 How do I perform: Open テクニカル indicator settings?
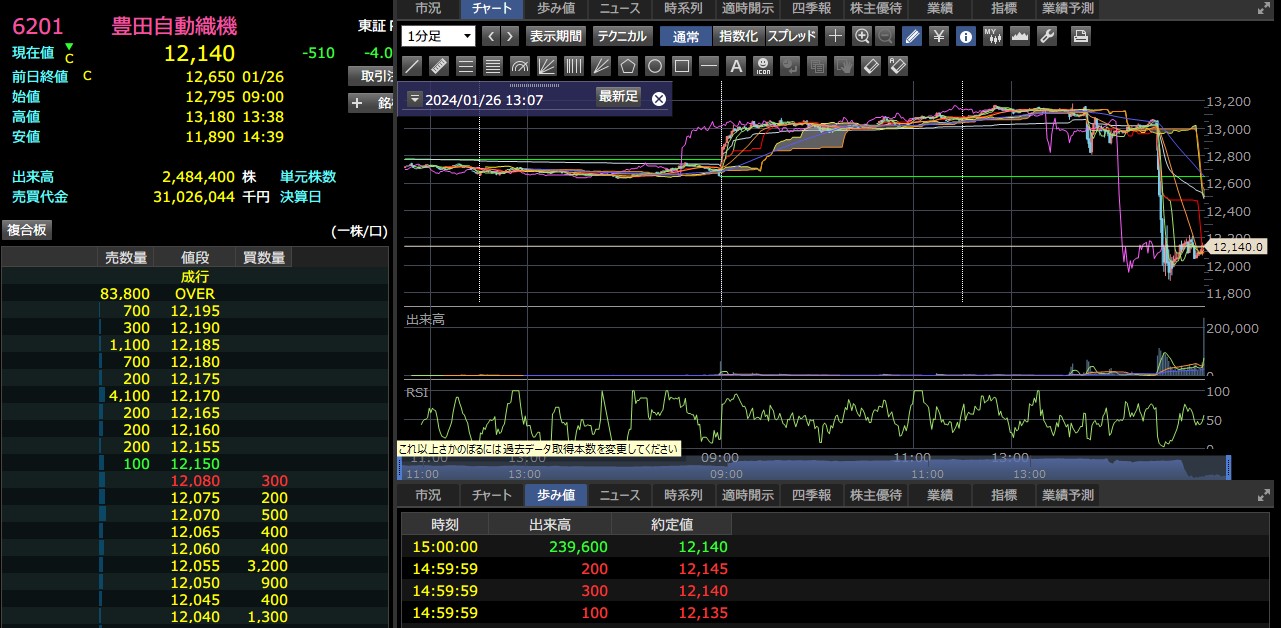click(622, 36)
